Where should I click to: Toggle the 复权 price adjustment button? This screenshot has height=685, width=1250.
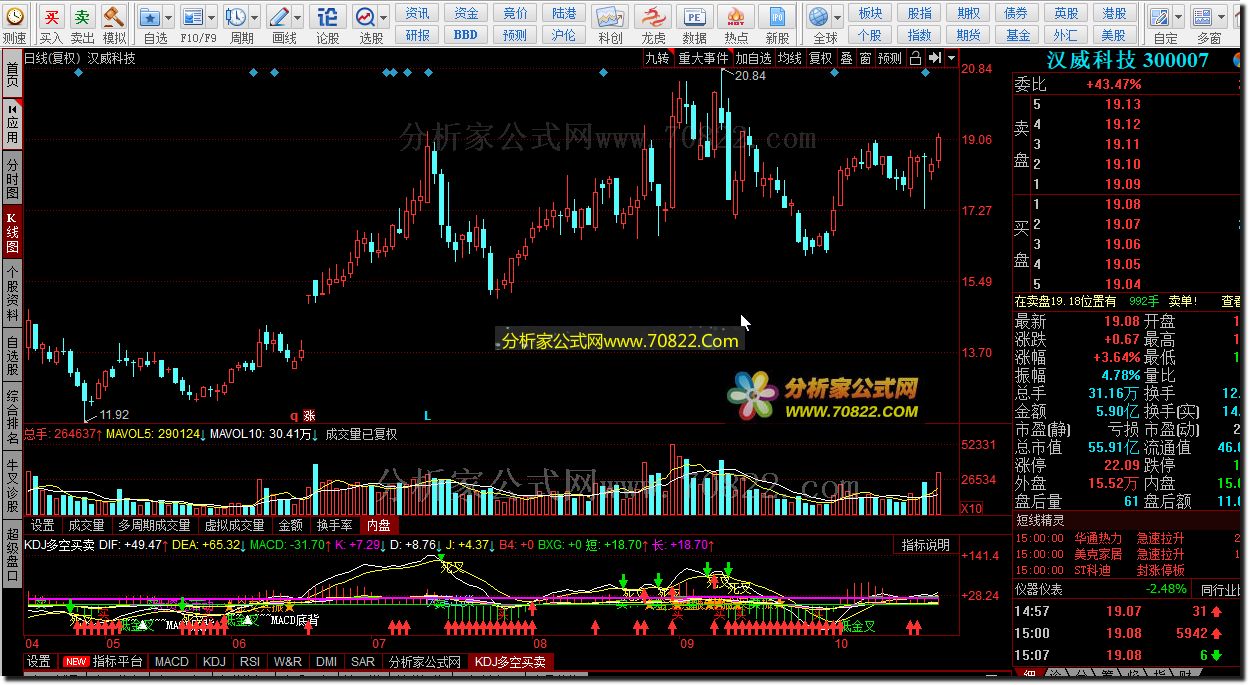[821, 59]
